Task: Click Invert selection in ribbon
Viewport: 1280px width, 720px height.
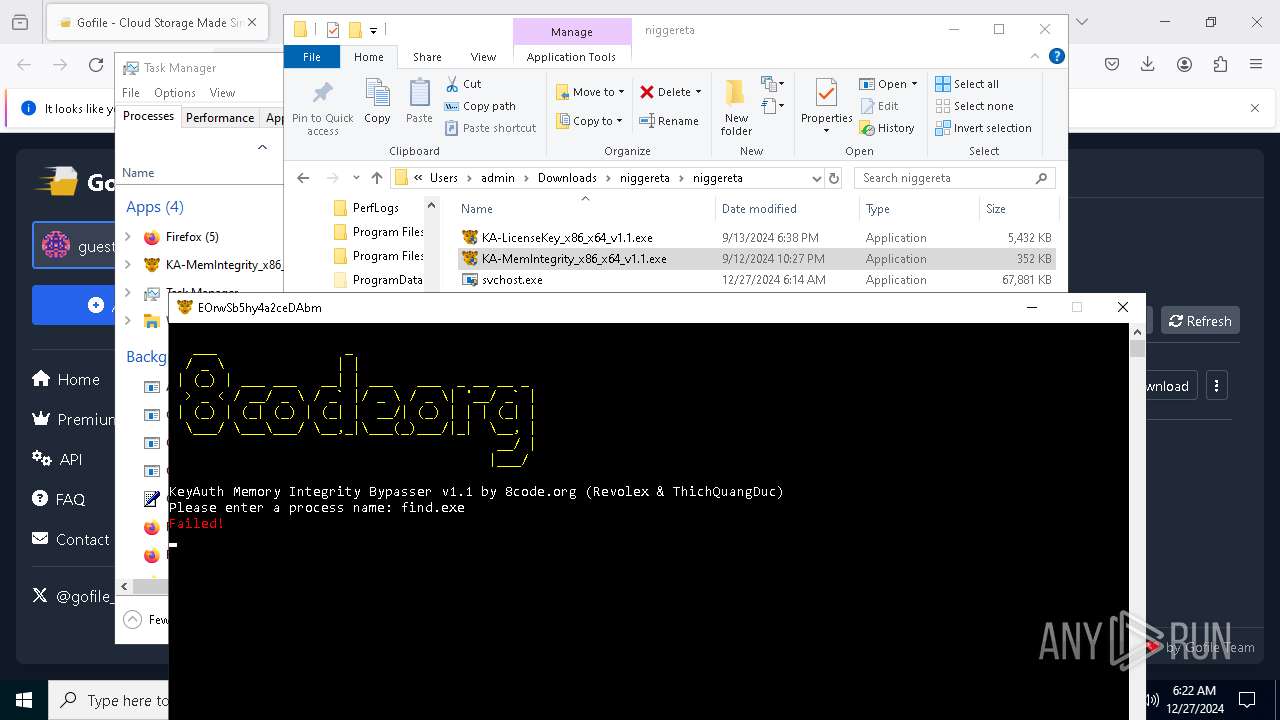Action: (x=983, y=128)
